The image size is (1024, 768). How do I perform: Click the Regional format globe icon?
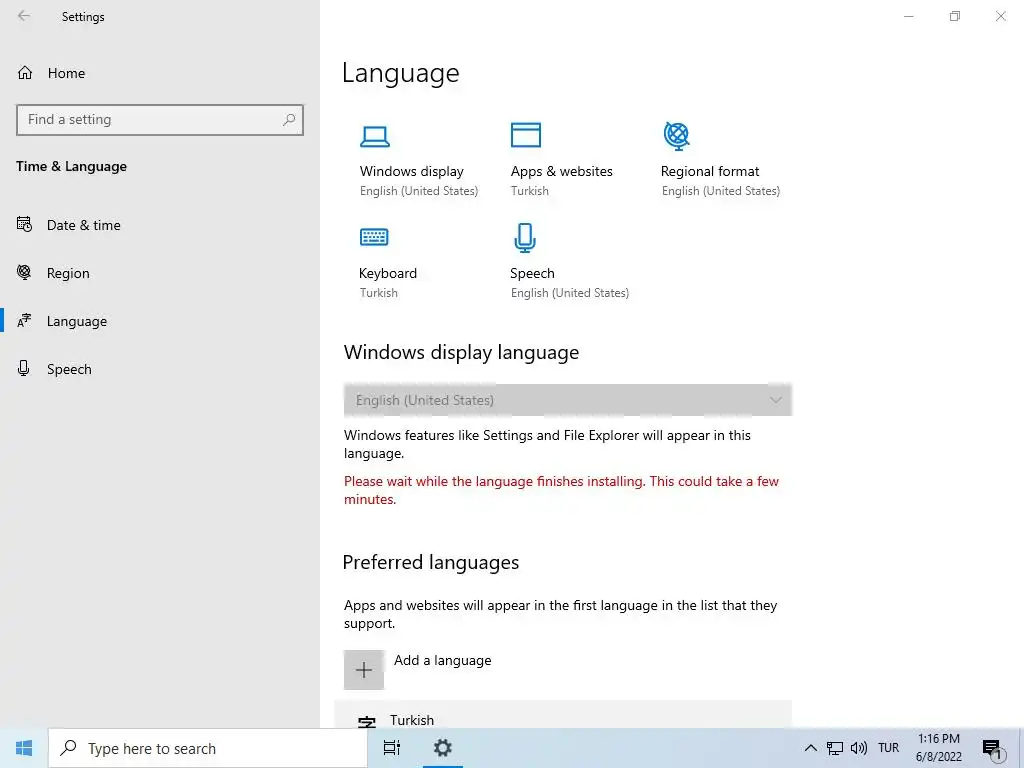pyautogui.click(x=677, y=136)
